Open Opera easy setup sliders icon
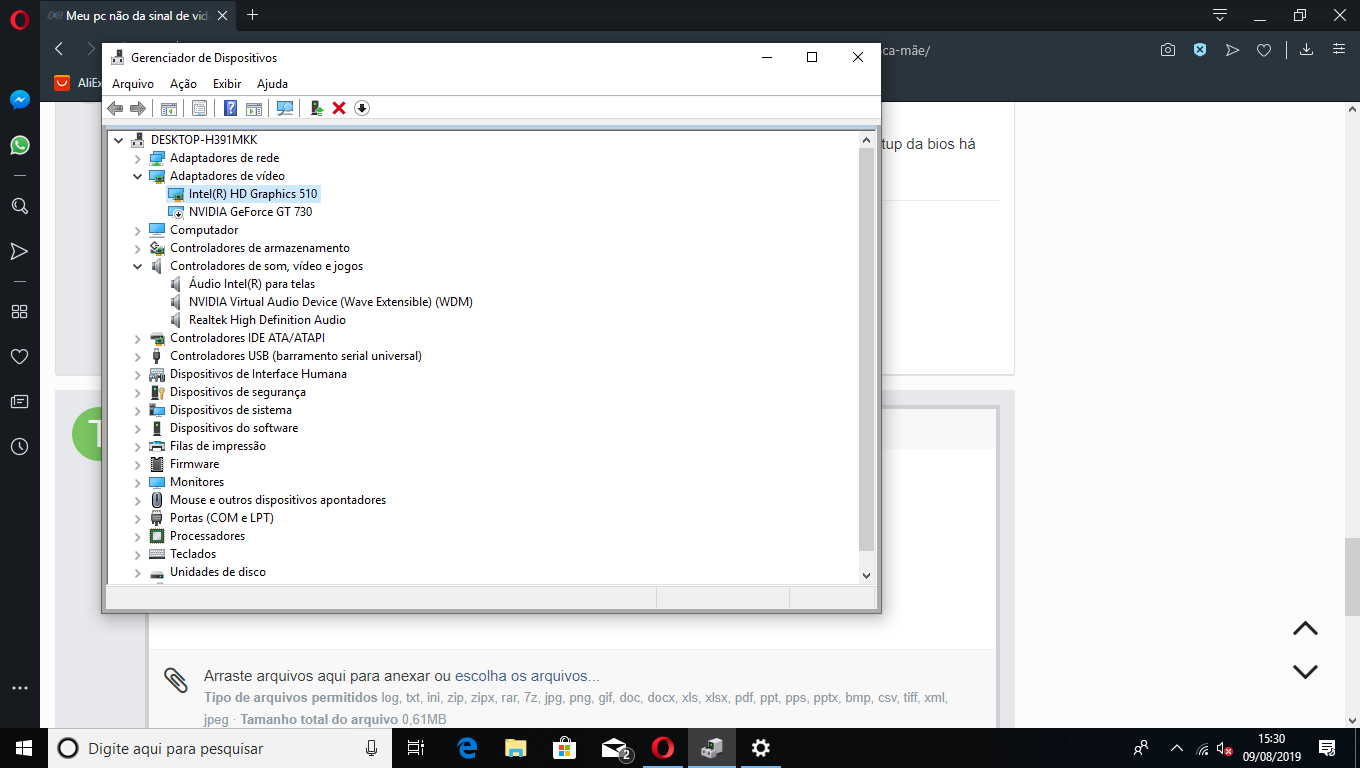The width and height of the screenshot is (1360, 768). pos(1339,49)
